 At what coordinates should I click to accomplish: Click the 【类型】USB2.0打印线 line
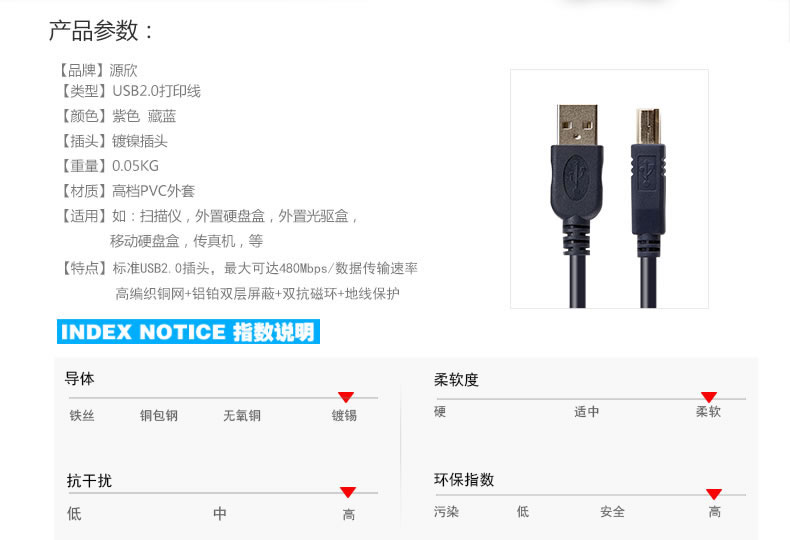tap(129, 91)
